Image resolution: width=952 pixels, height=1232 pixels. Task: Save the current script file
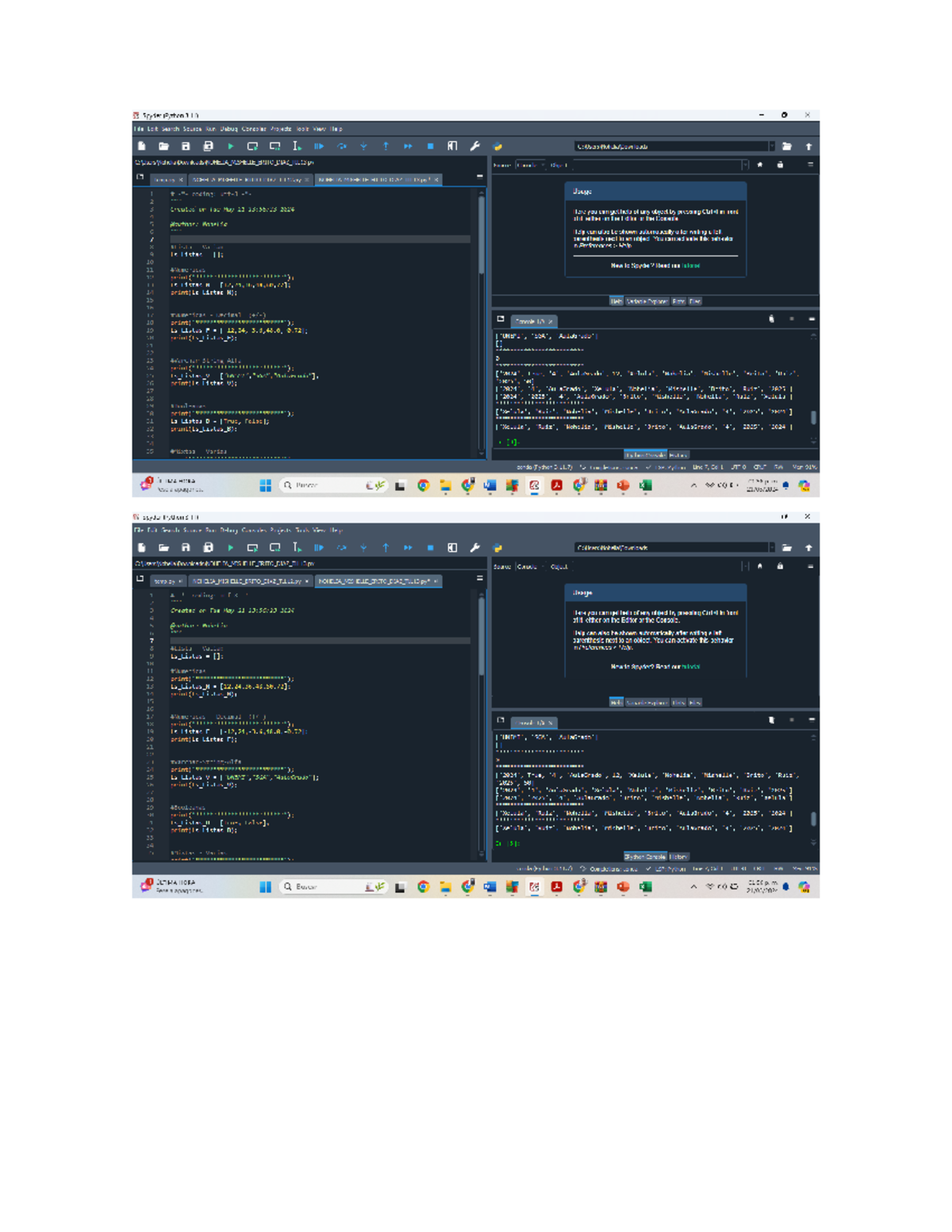pos(185,145)
